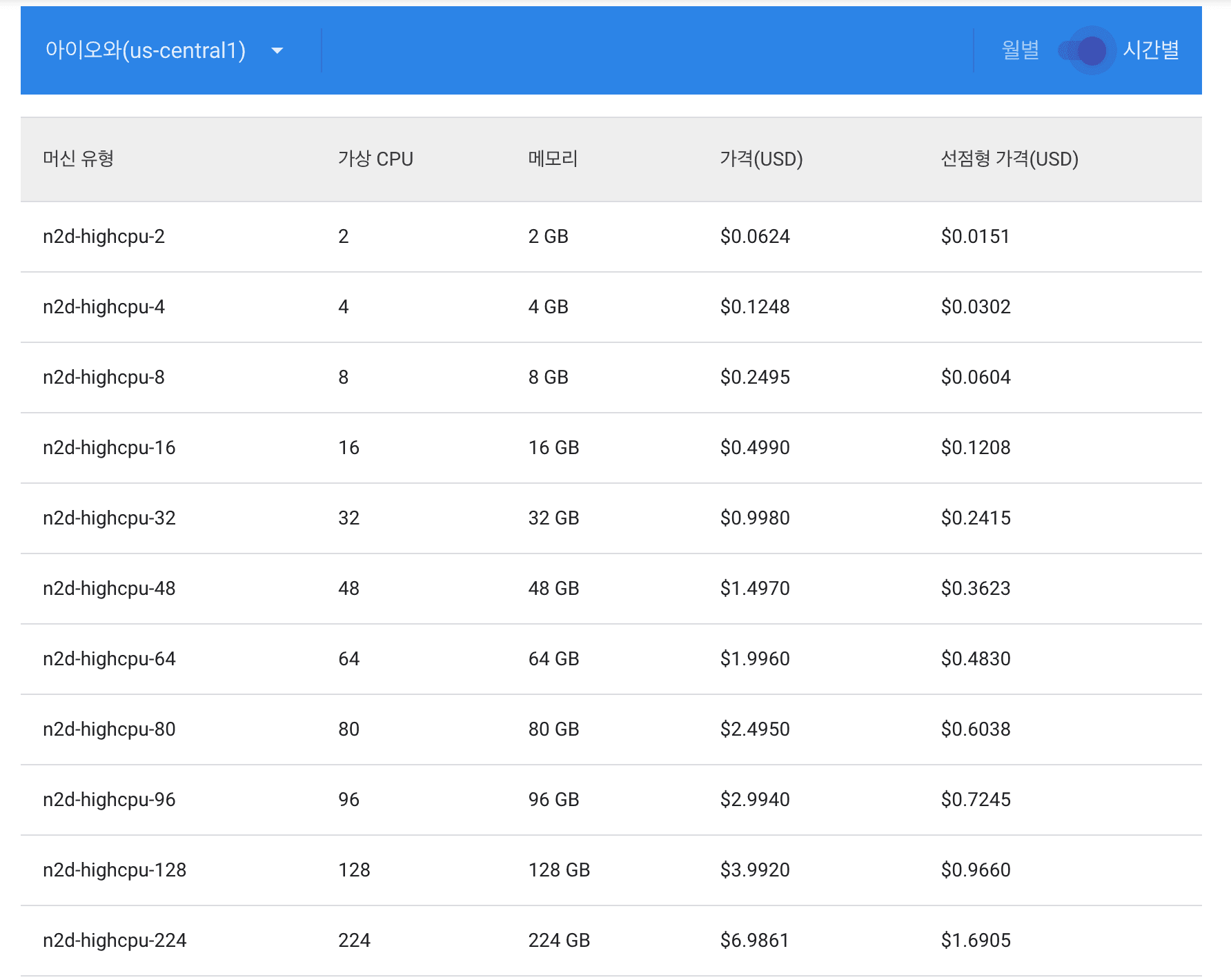Click the $0.4830 preemptible price cell
The image size is (1231, 980).
tap(976, 659)
